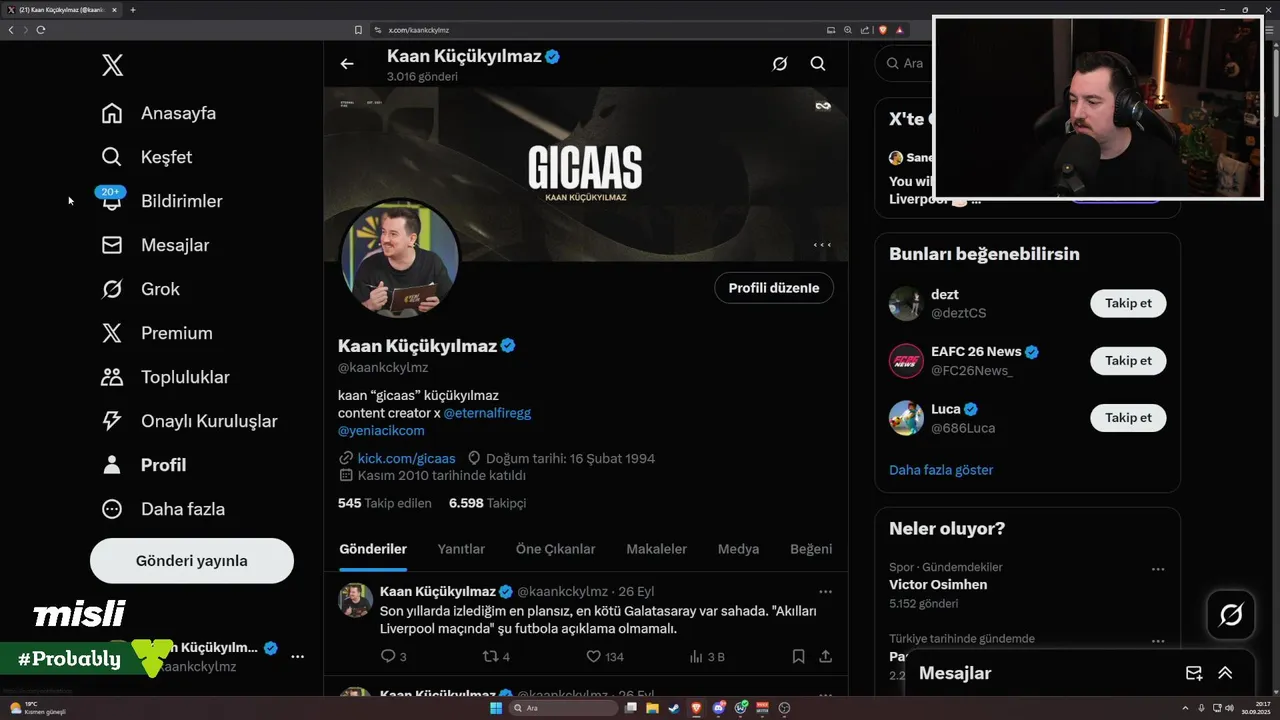Viewport: 1280px width, 720px height.
Task: Click the Grok icon in profile header
Action: 780,64
